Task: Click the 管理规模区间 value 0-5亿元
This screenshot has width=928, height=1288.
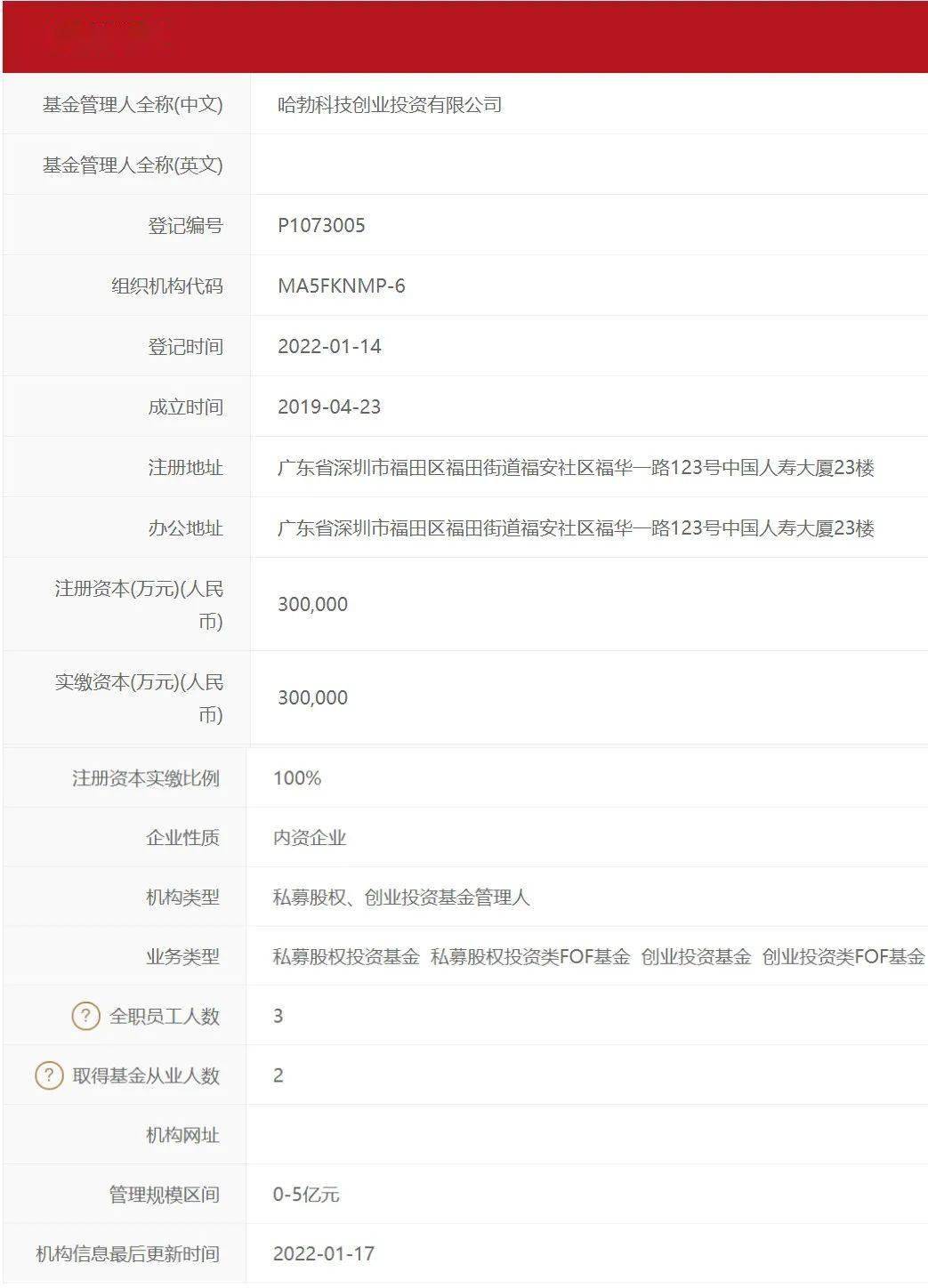Action: (x=307, y=1194)
